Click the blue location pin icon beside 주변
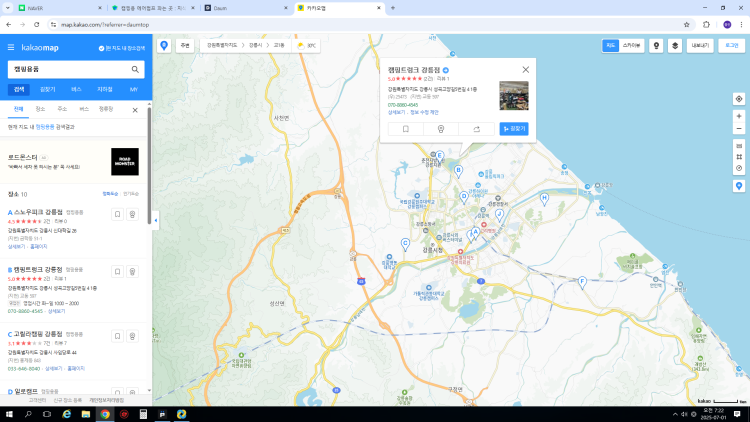 164,45
